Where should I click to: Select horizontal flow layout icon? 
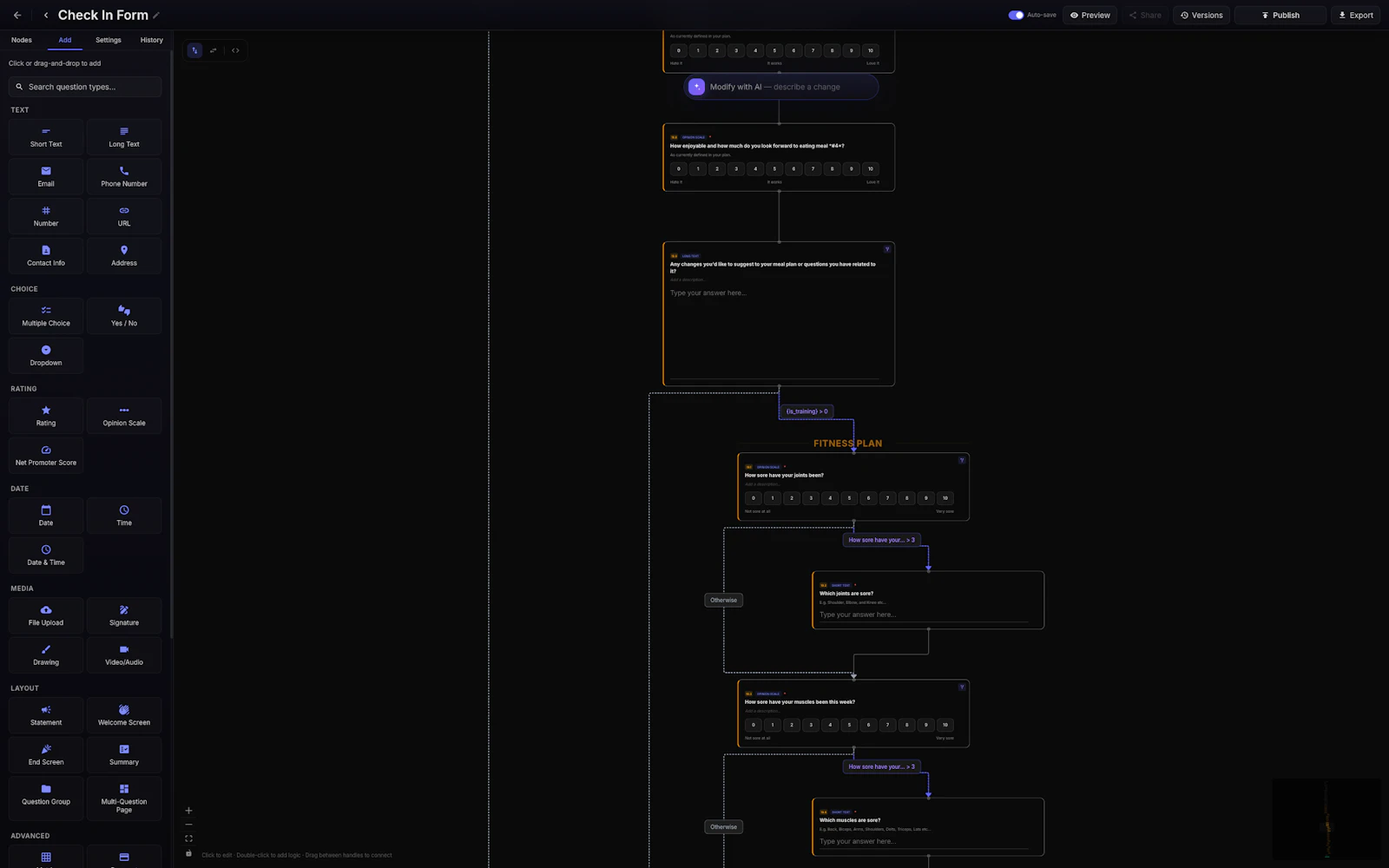tap(214, 50)
